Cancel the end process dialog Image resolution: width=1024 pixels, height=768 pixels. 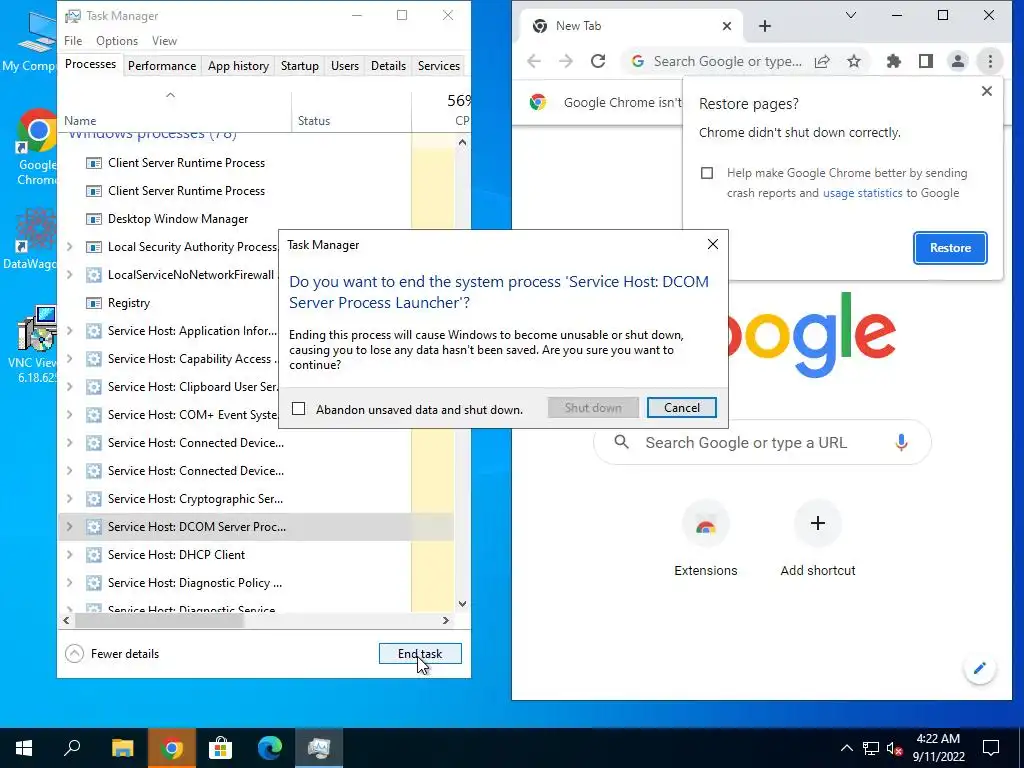[682, 408]
